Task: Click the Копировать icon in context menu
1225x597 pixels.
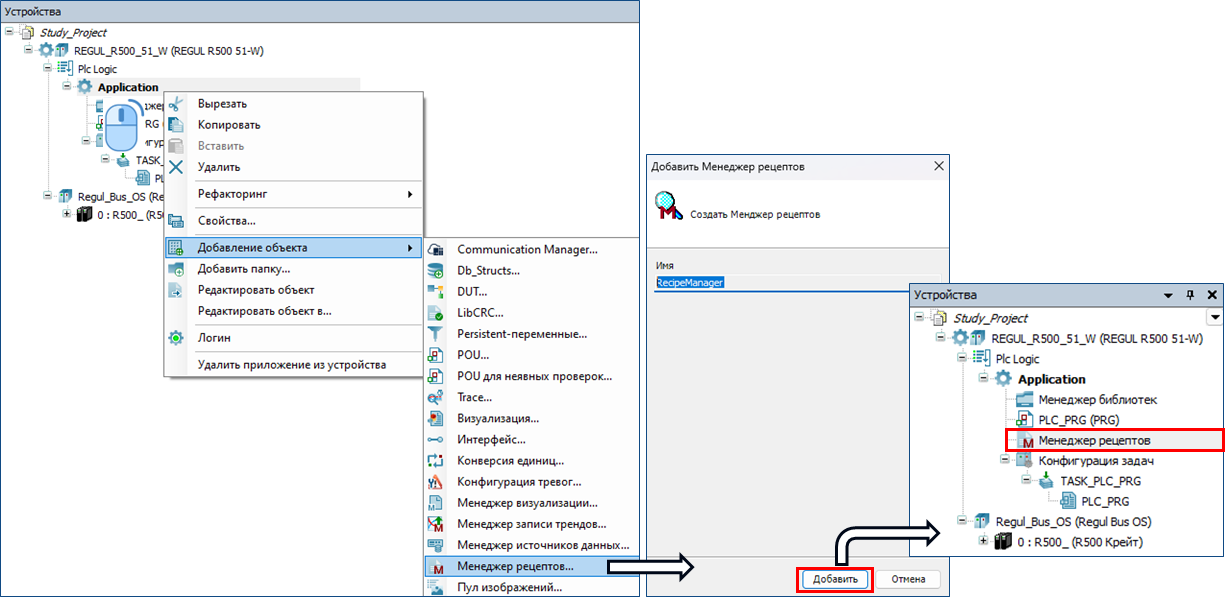Action: (x=176, y=125)
